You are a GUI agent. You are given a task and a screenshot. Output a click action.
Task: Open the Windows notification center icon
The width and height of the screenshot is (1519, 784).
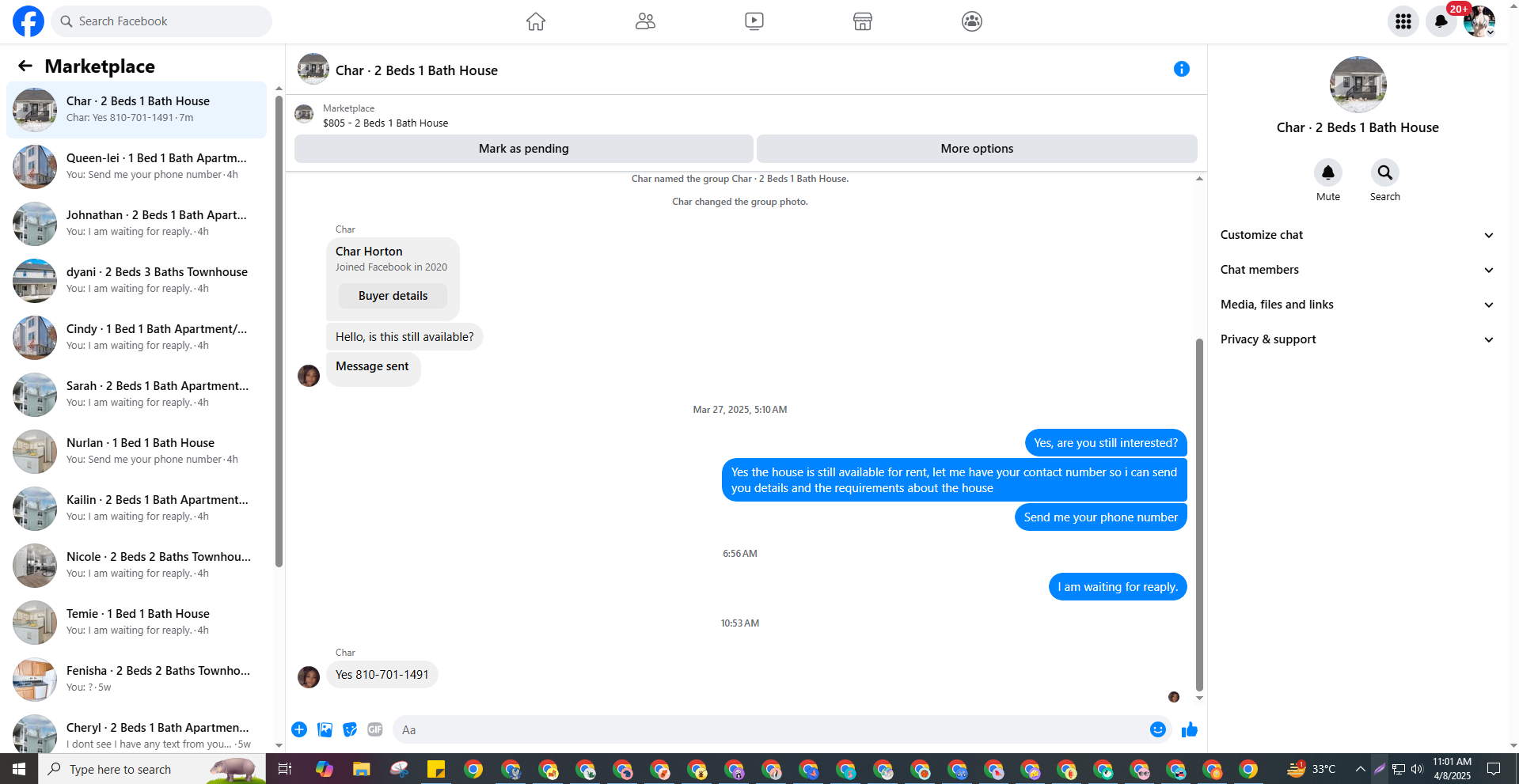[x=1494, y=769]
